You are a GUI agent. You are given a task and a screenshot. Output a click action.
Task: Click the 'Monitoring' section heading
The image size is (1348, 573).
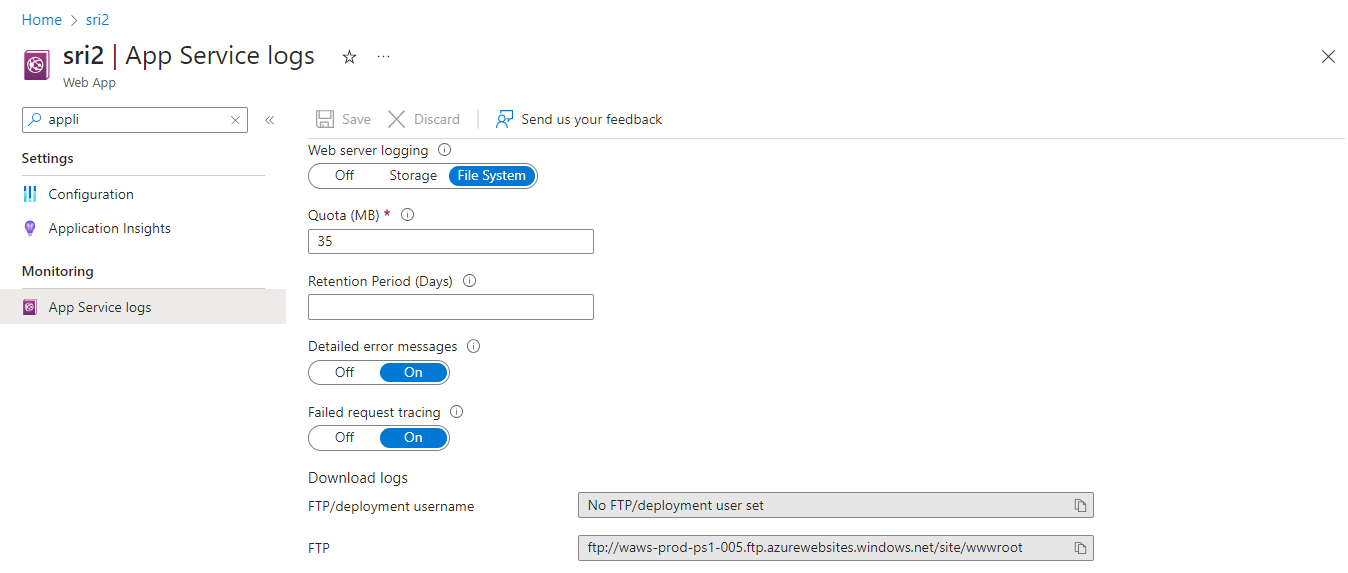58,271
